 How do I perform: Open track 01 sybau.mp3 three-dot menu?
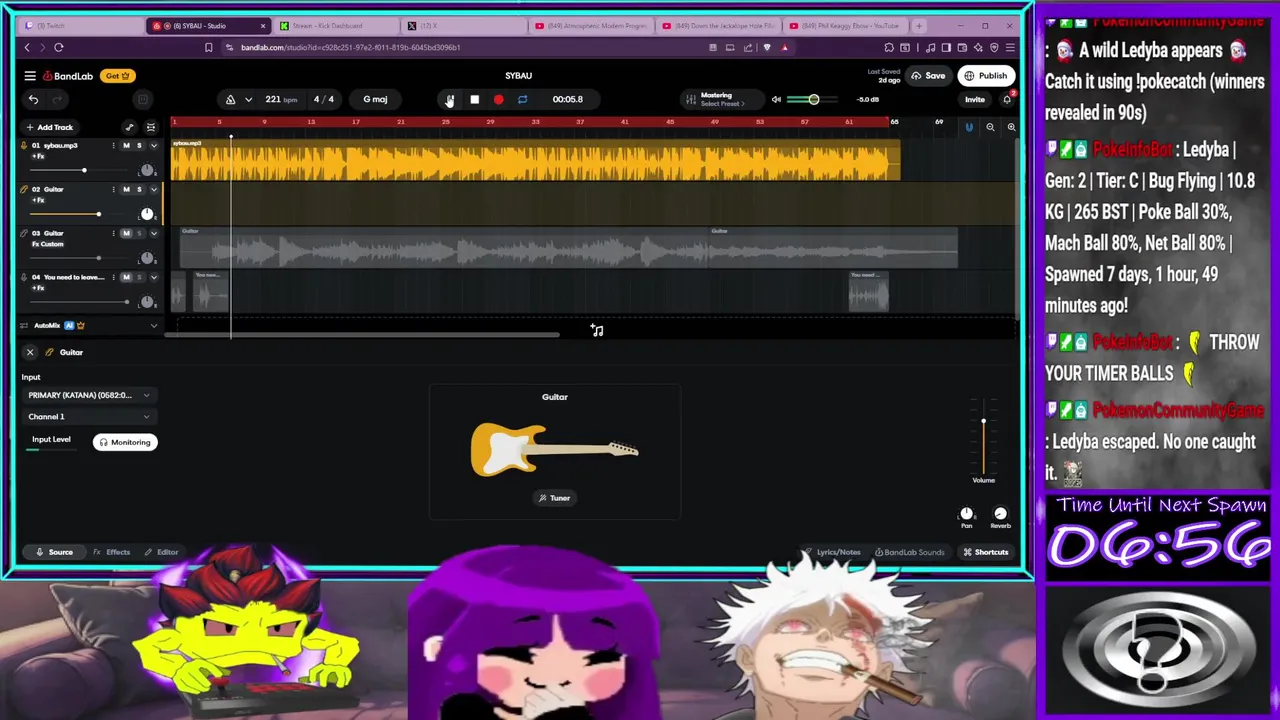(112, 146)
